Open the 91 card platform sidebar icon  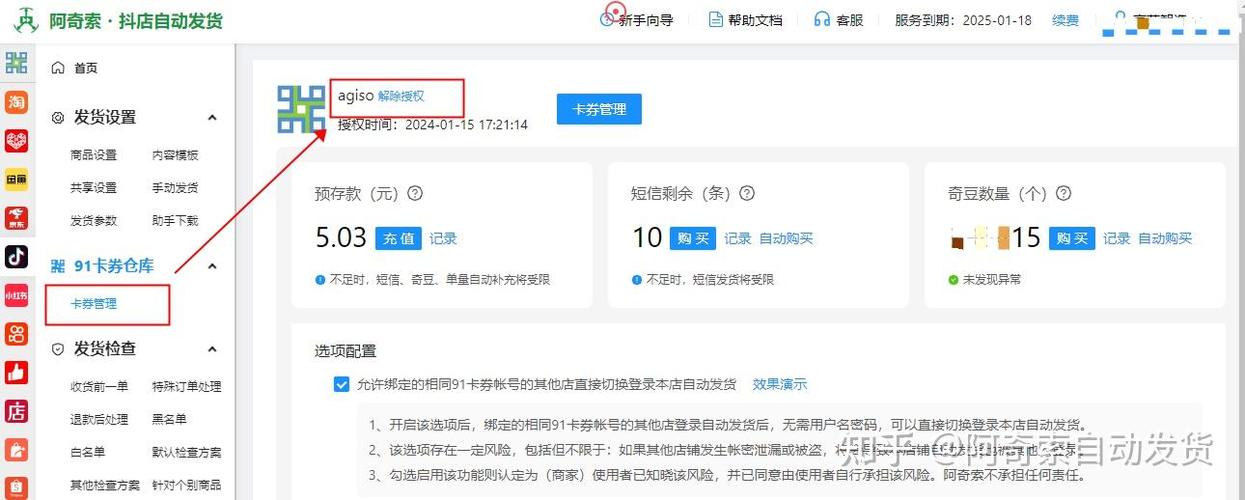[16, 63]
